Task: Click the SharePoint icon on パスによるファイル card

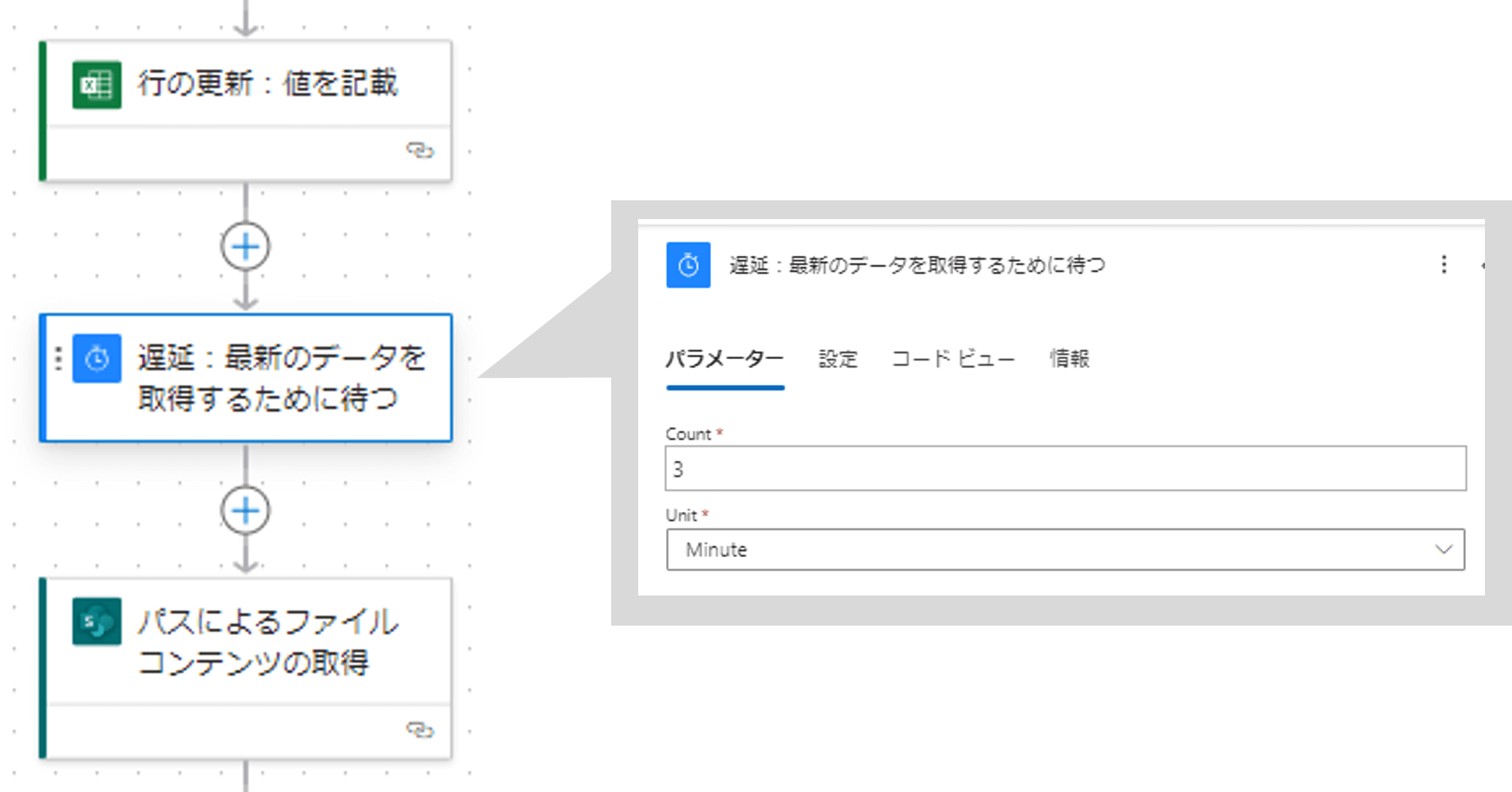Action: 96,622
